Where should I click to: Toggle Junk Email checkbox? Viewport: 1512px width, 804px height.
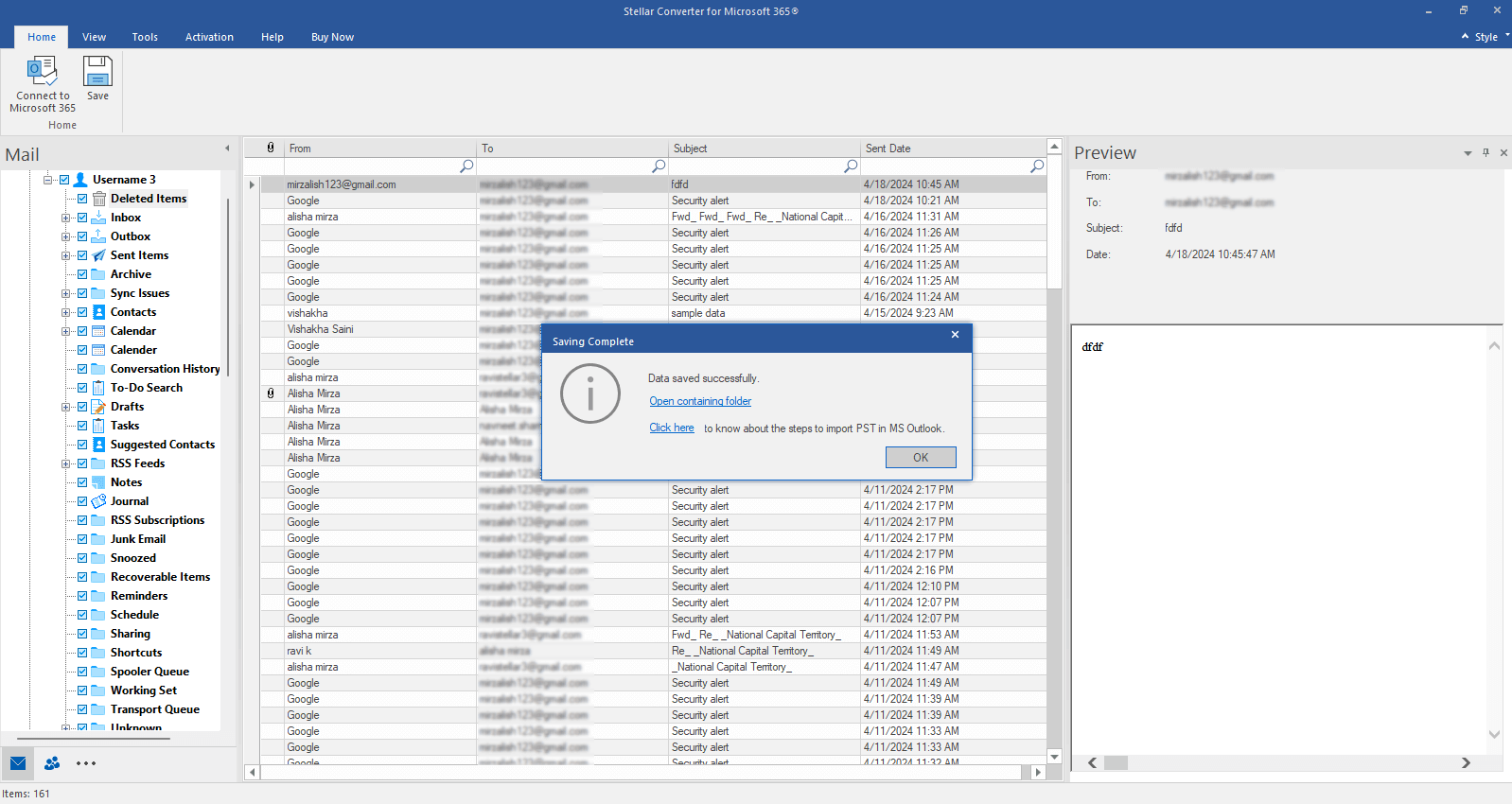82,539
